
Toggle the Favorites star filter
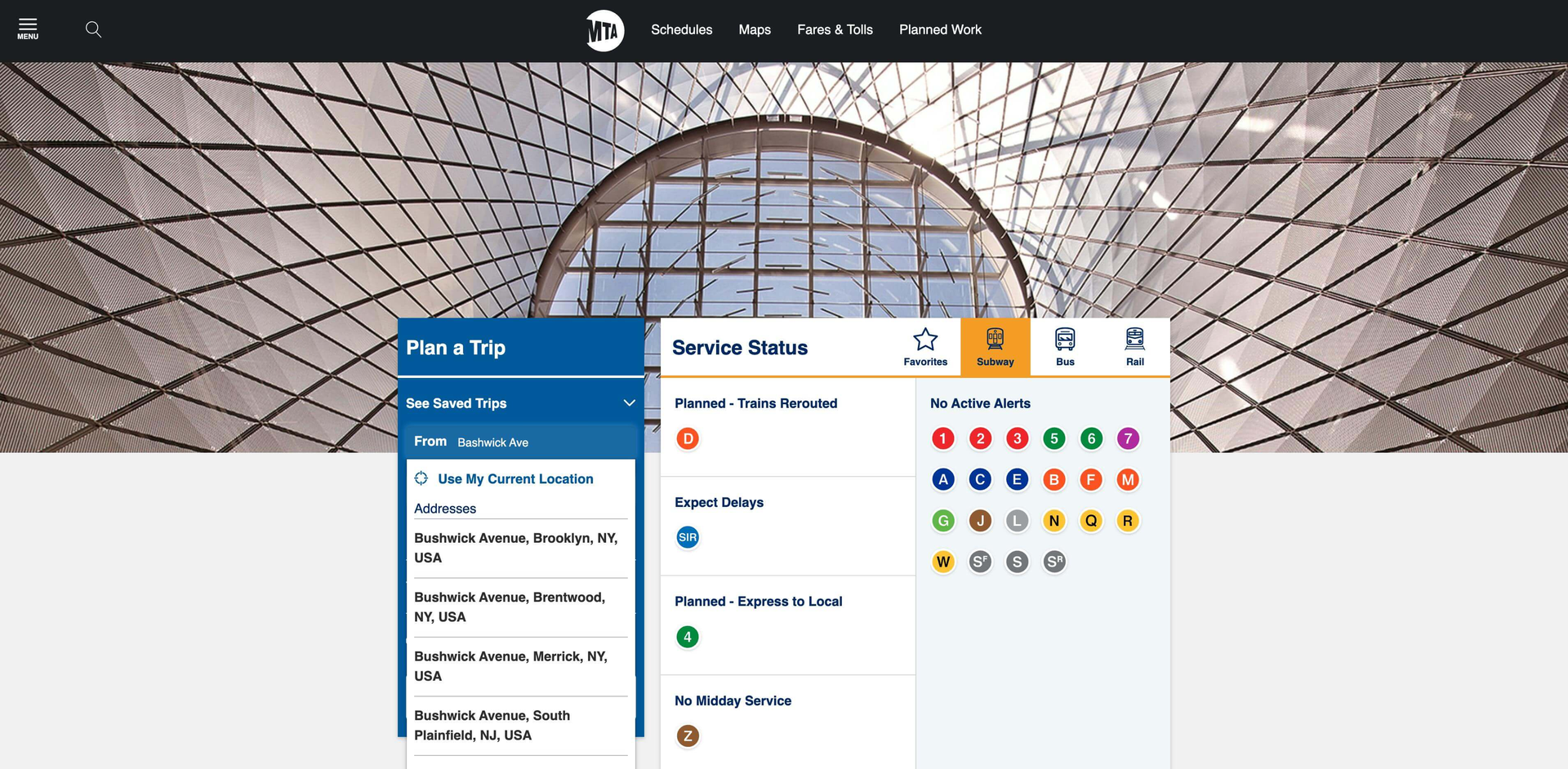tap(925, 345)
